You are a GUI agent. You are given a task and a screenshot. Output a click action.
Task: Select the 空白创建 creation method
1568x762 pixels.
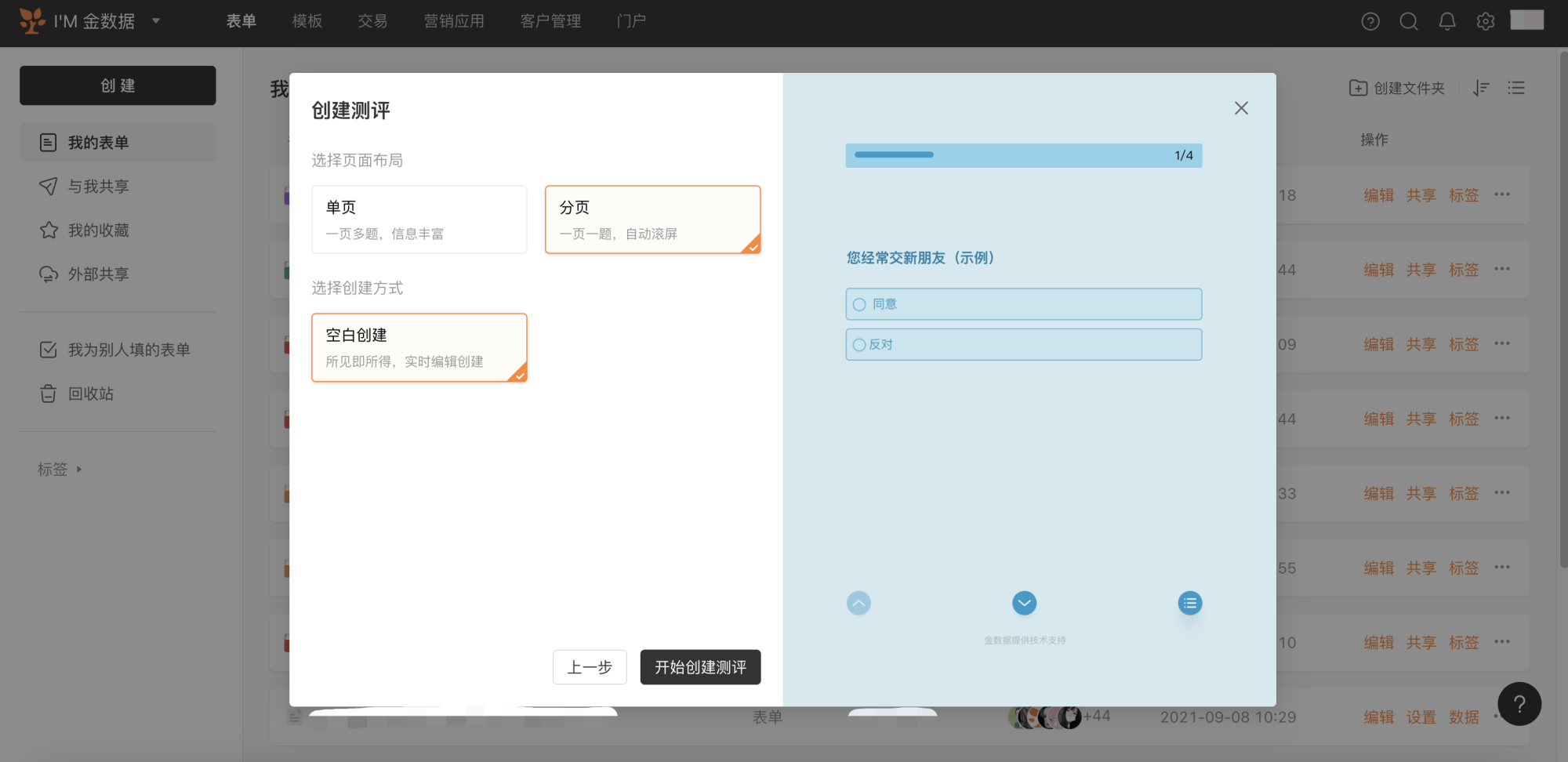pyautogui.click(x=419, y=347)
